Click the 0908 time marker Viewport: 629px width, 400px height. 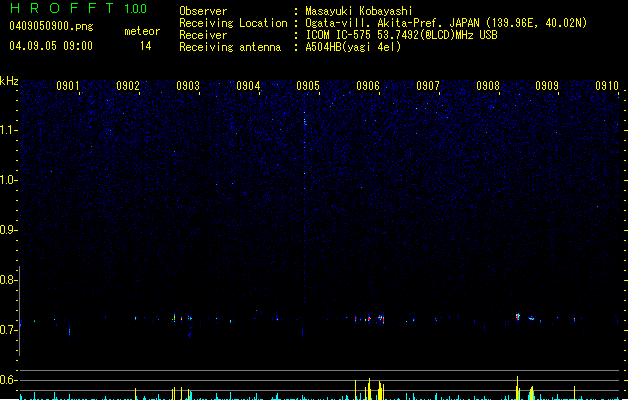[488, 86]
